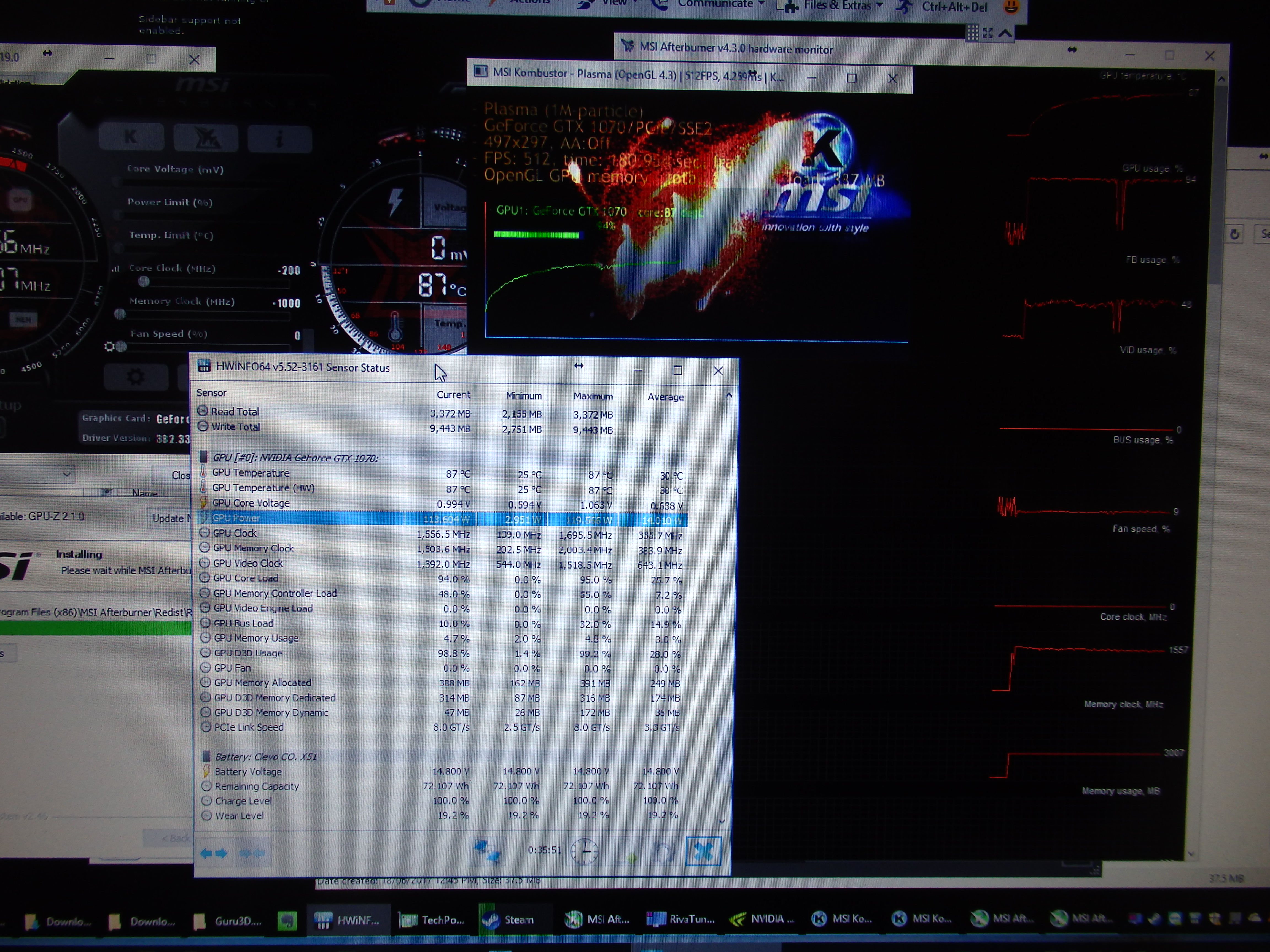Click the refresh icon in right-edge window
Screen dimensions: 1270x952
(1234, 234)
